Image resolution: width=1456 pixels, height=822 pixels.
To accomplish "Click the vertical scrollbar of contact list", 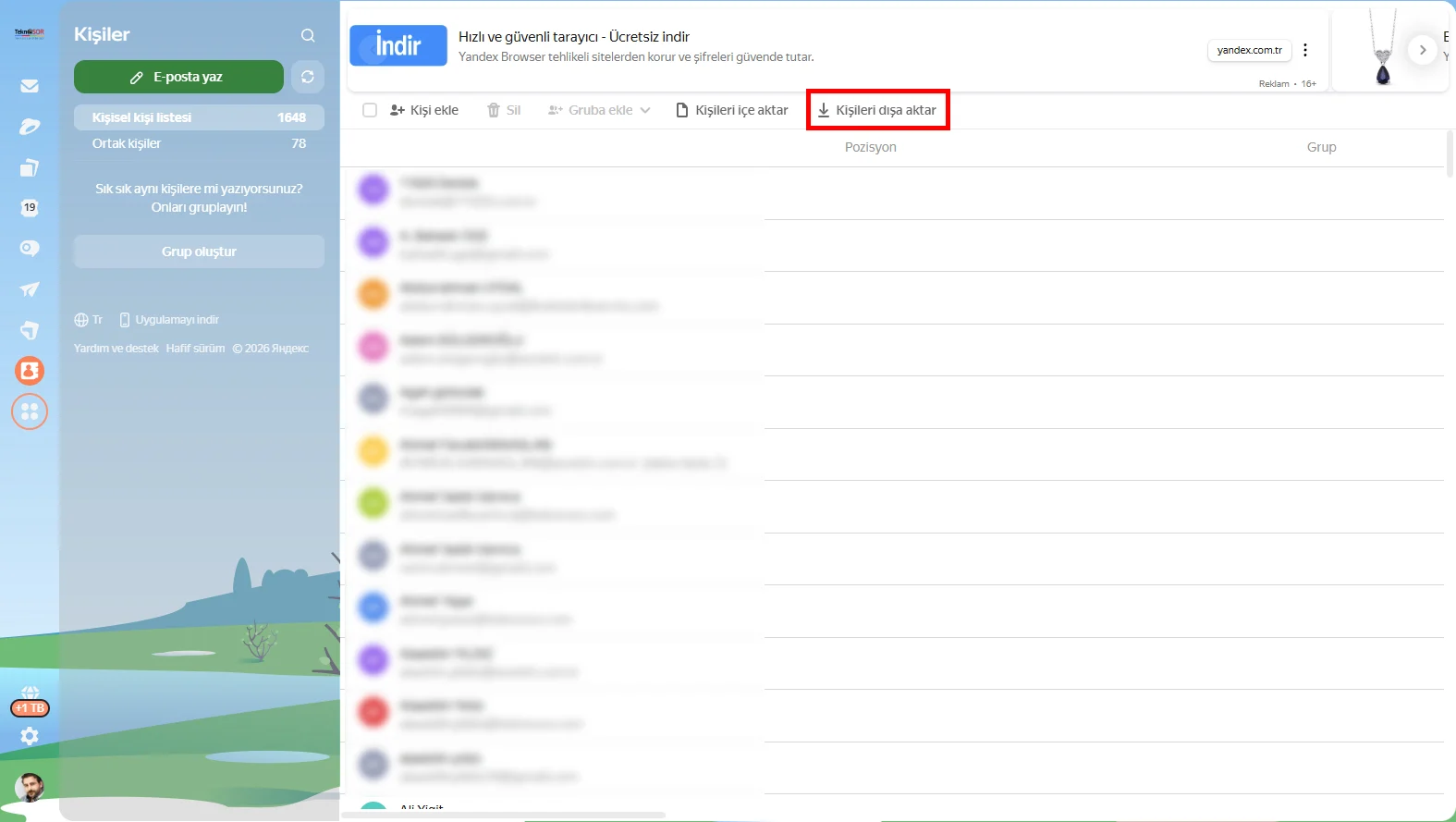I will point(1450,153).
